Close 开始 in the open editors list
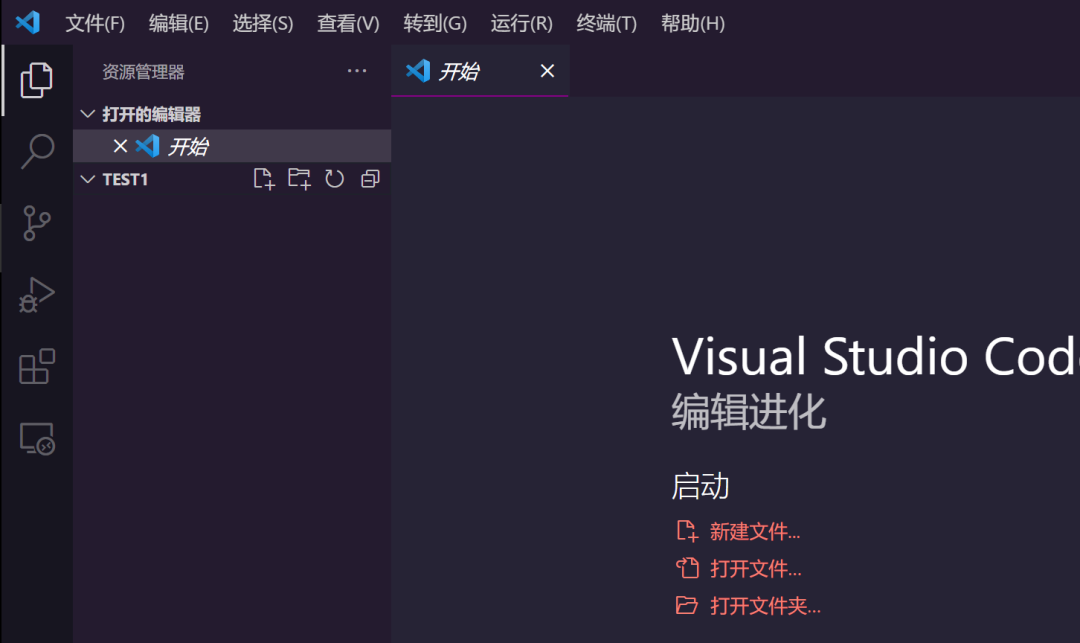1080x643 pixels. [121, 146]
